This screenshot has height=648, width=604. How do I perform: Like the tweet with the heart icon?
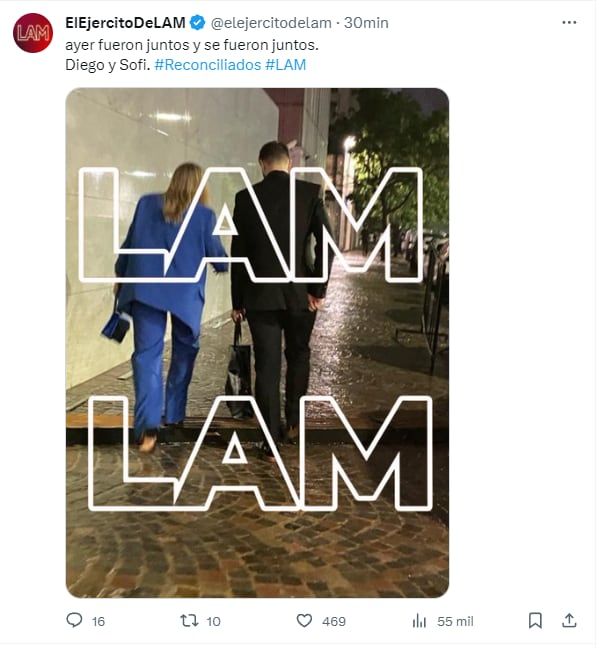[304, 621]
